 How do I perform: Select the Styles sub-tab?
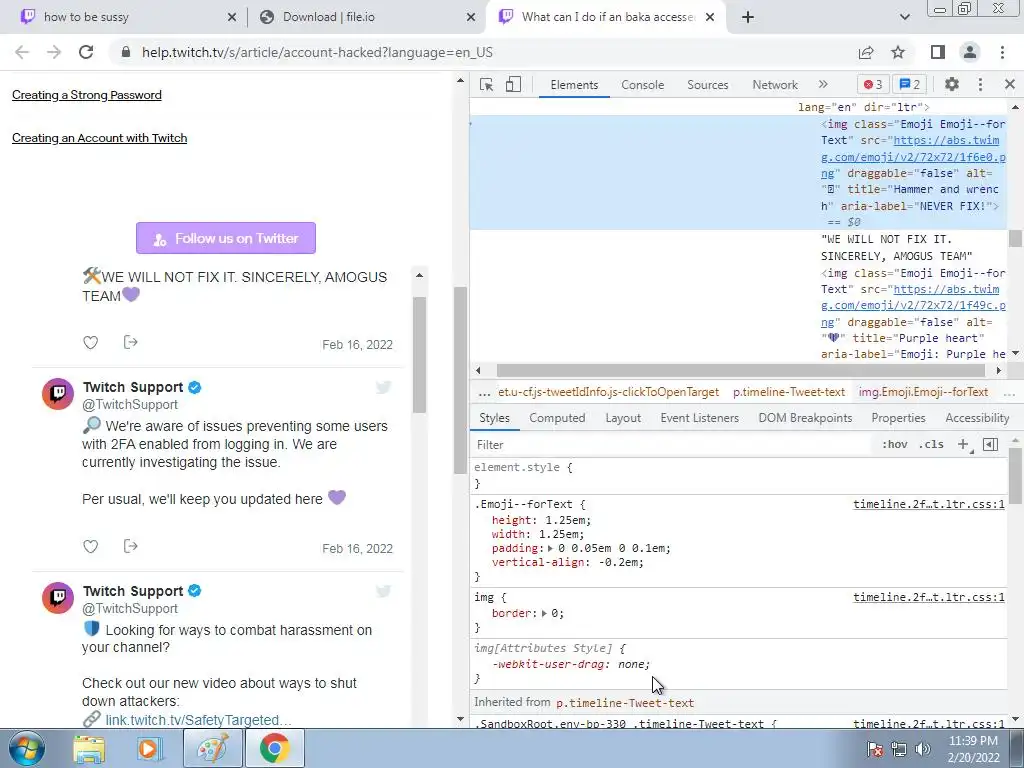(494, 418)
